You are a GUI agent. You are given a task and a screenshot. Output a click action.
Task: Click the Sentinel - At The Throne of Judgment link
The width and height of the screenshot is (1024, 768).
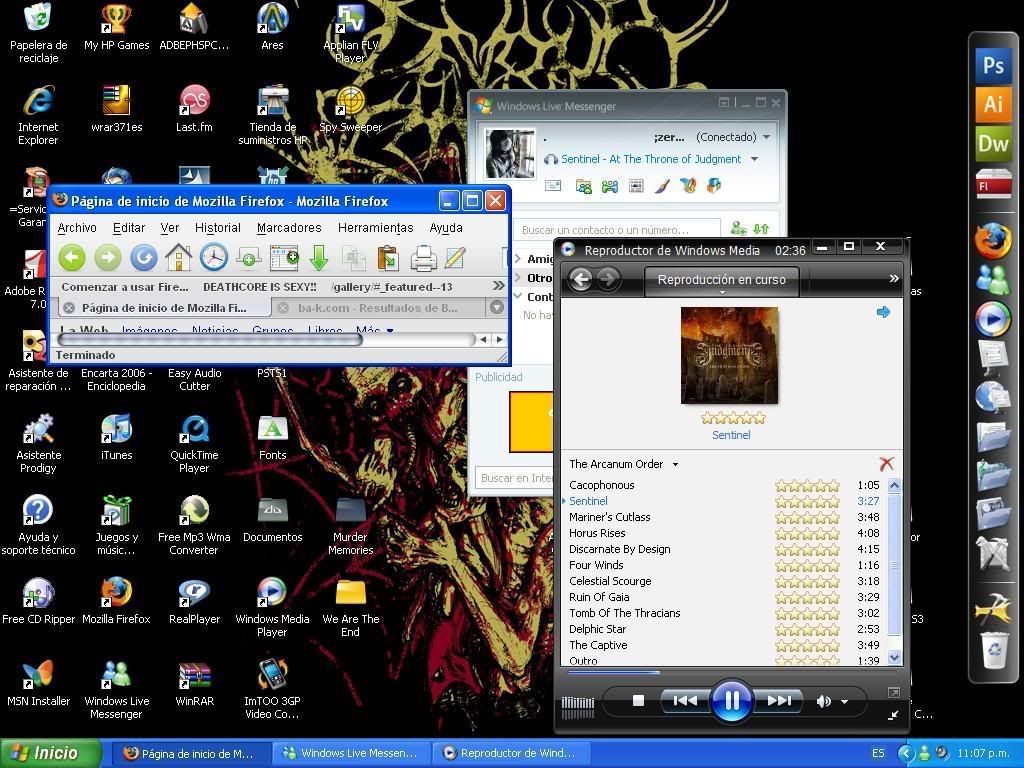pyautogui.click(x=651, y=159)
